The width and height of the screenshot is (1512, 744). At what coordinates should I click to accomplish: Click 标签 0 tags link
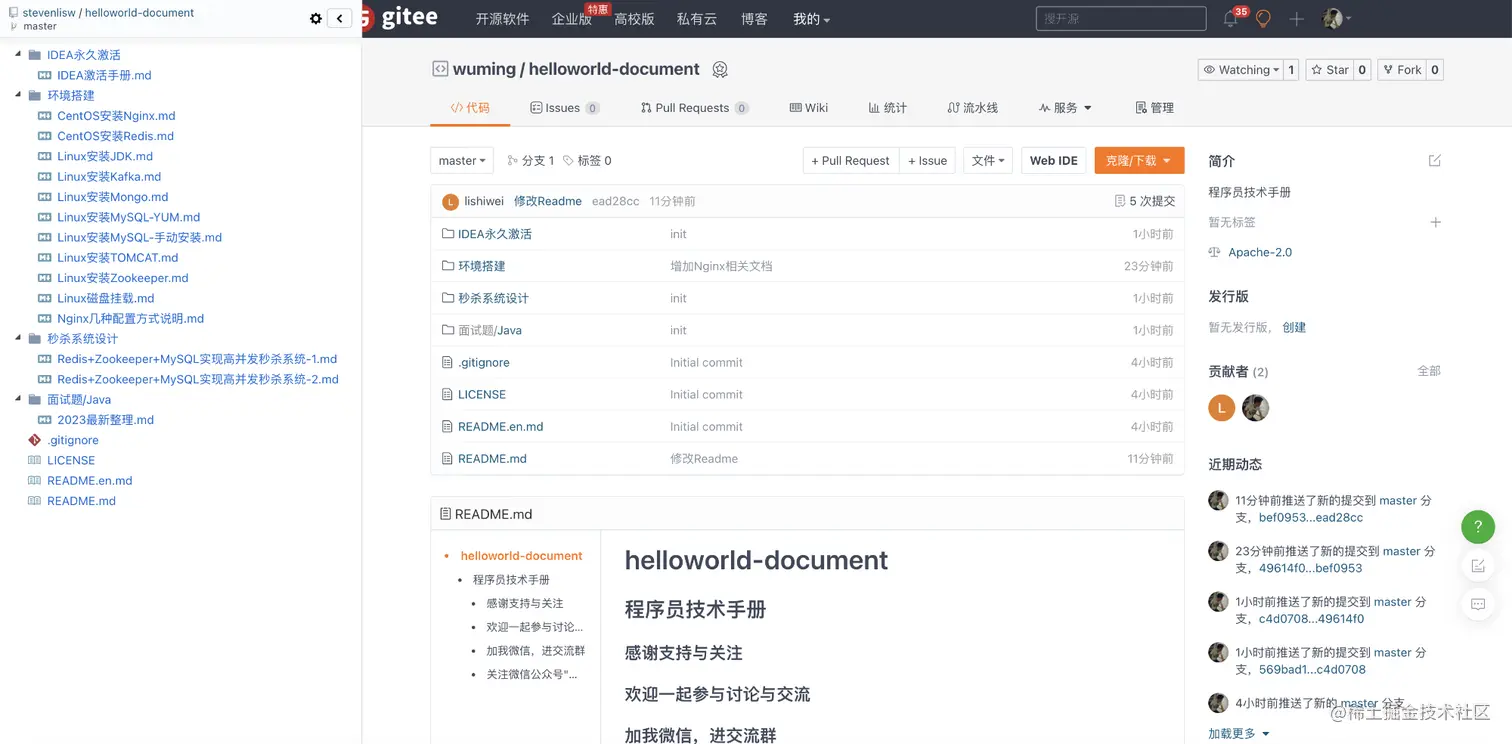pyautogui.click(x=587, y=160)
